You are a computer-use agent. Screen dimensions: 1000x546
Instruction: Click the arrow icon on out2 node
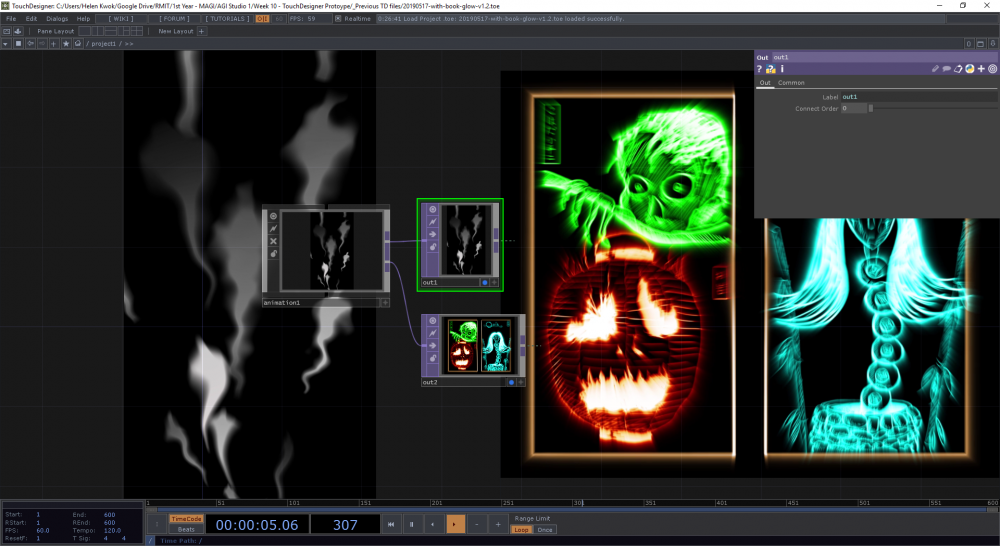pos(432,345)
